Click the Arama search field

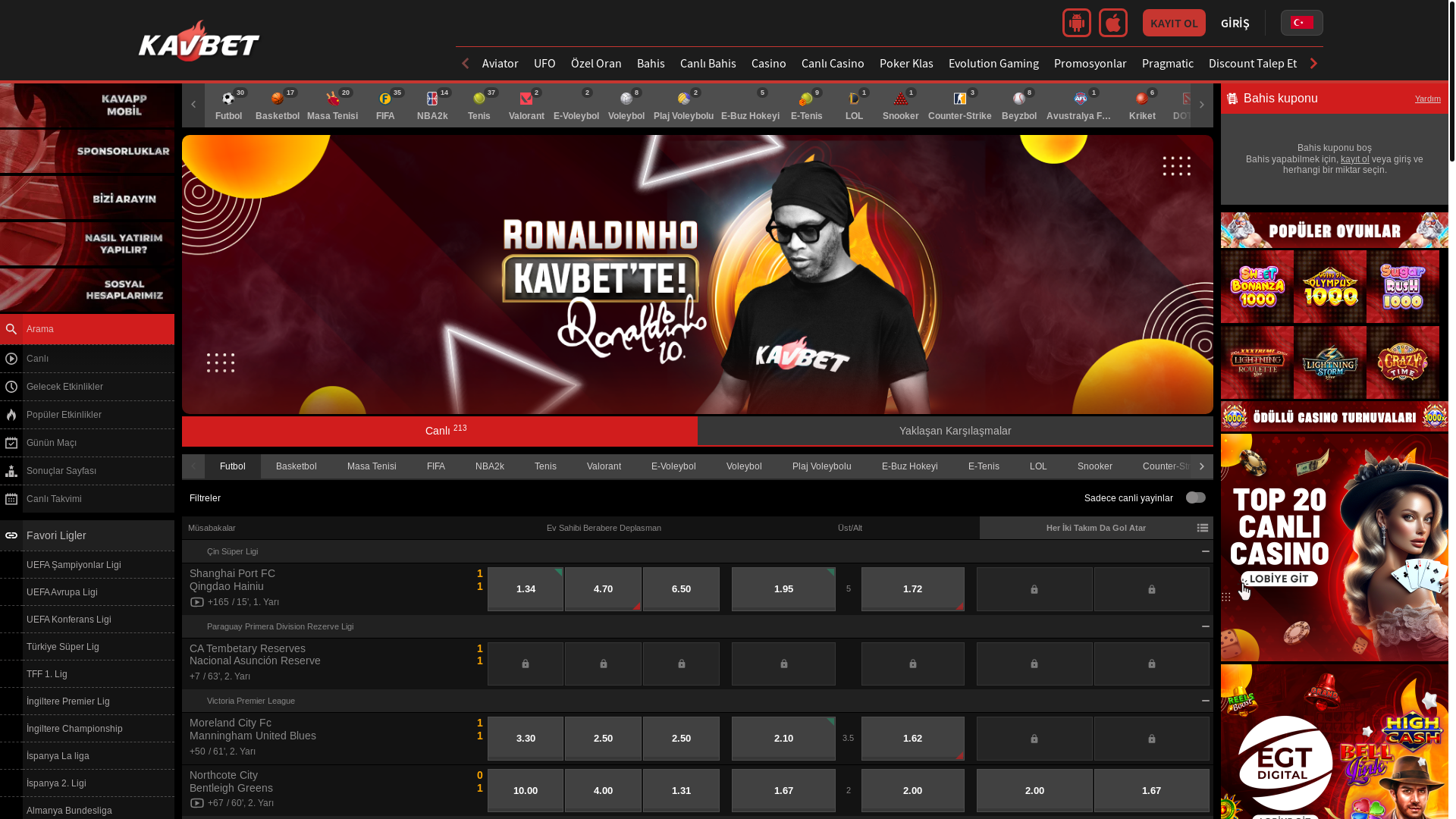(x=87, y=329)
